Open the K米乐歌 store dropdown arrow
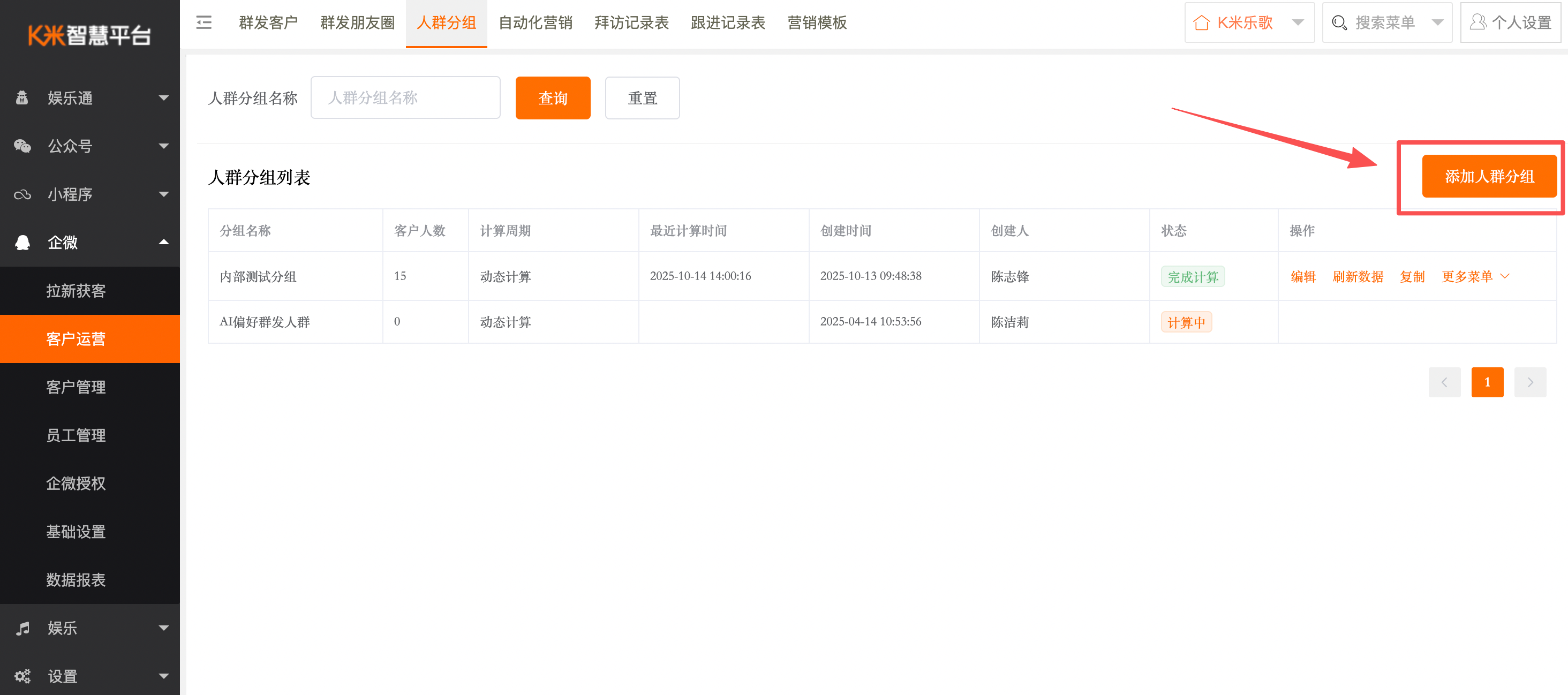 [x=1298, y=22]
